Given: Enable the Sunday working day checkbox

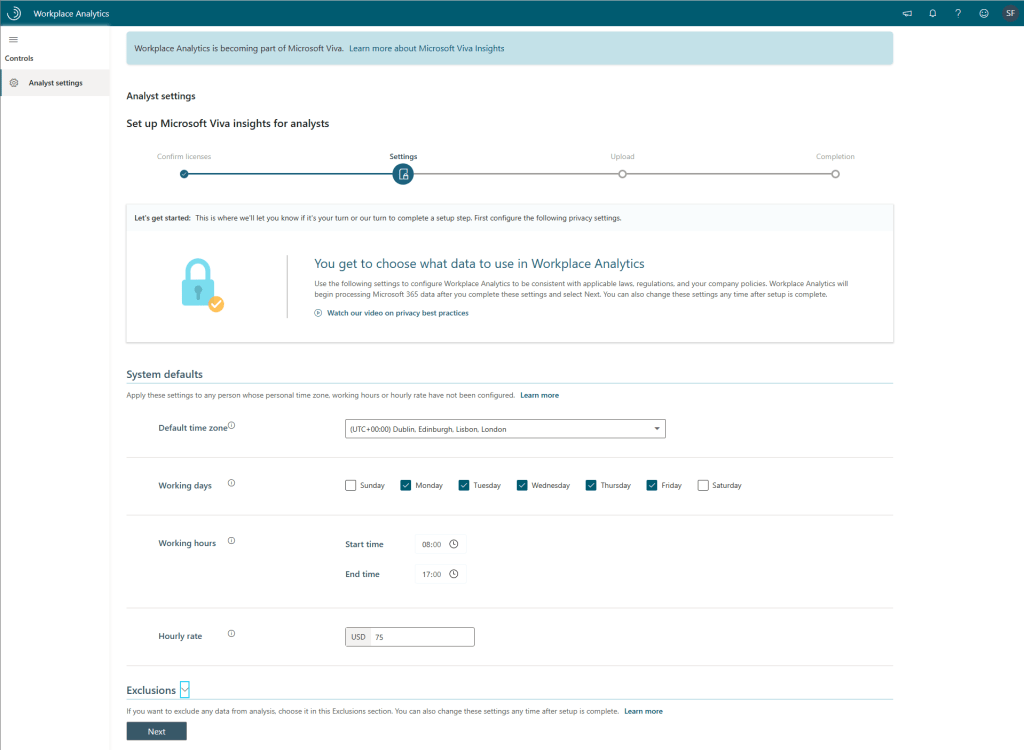Looking at the screenshot, I should [x=351, y=486].
